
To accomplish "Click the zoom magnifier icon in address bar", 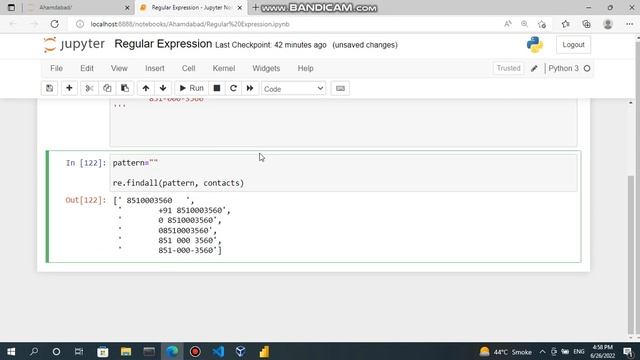I will pos(524,24).
